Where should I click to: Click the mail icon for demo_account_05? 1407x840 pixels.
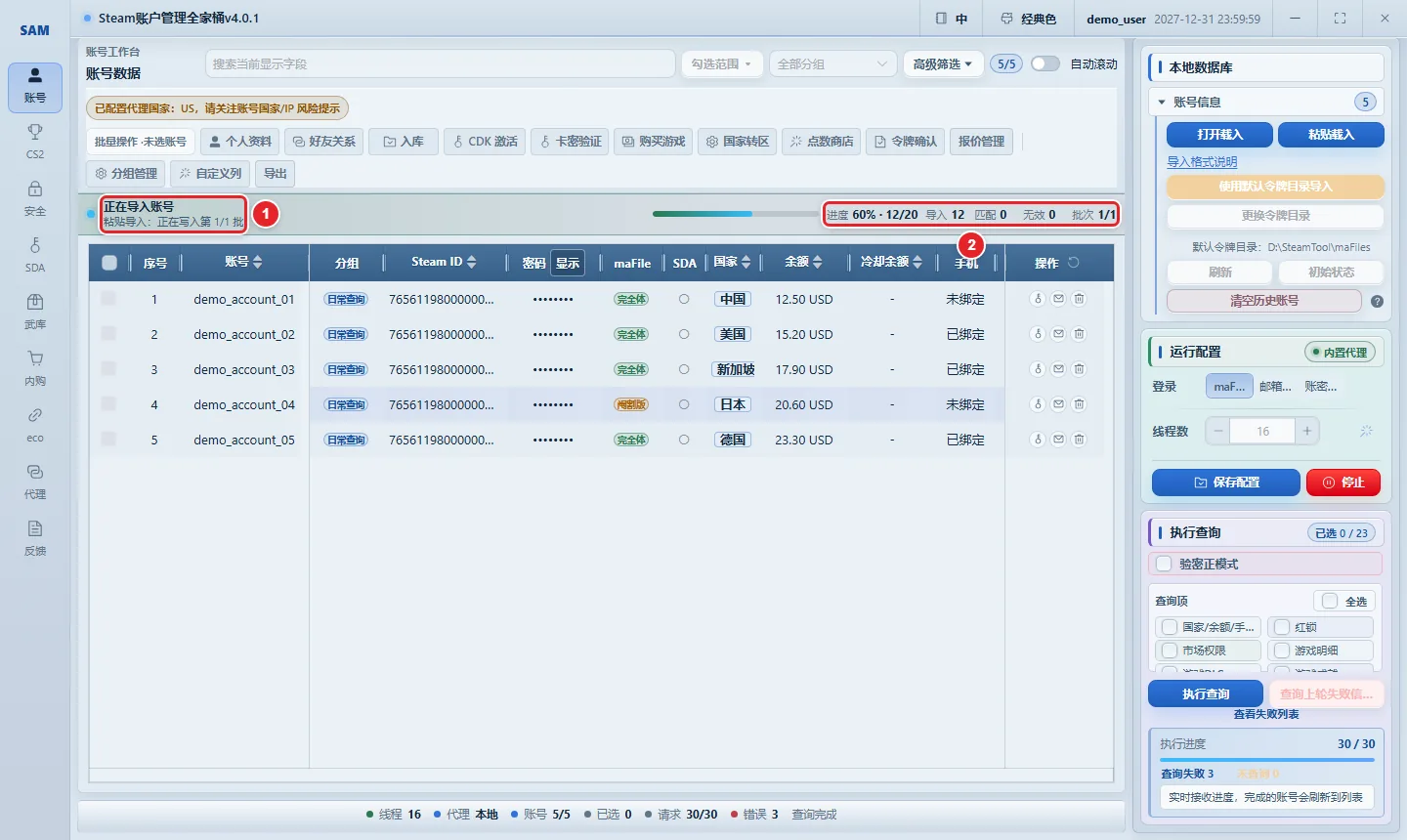coord(1058,440)
